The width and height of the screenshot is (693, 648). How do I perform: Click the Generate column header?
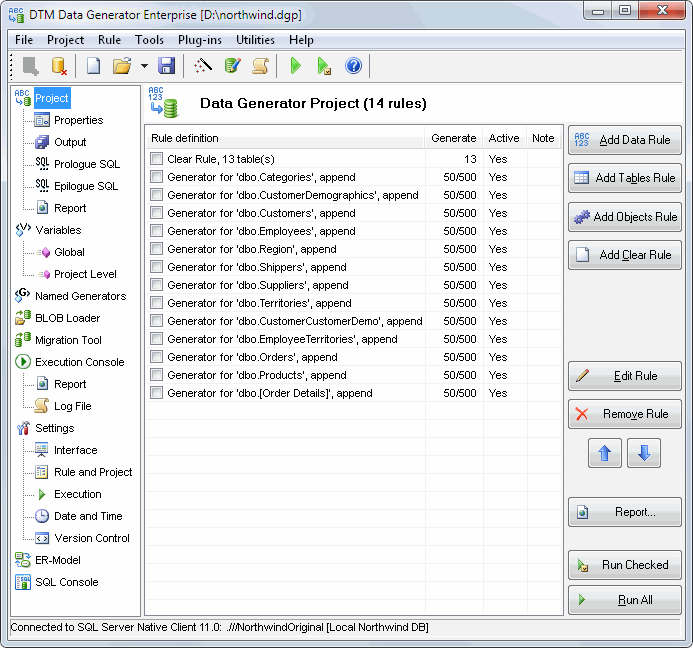453,138
